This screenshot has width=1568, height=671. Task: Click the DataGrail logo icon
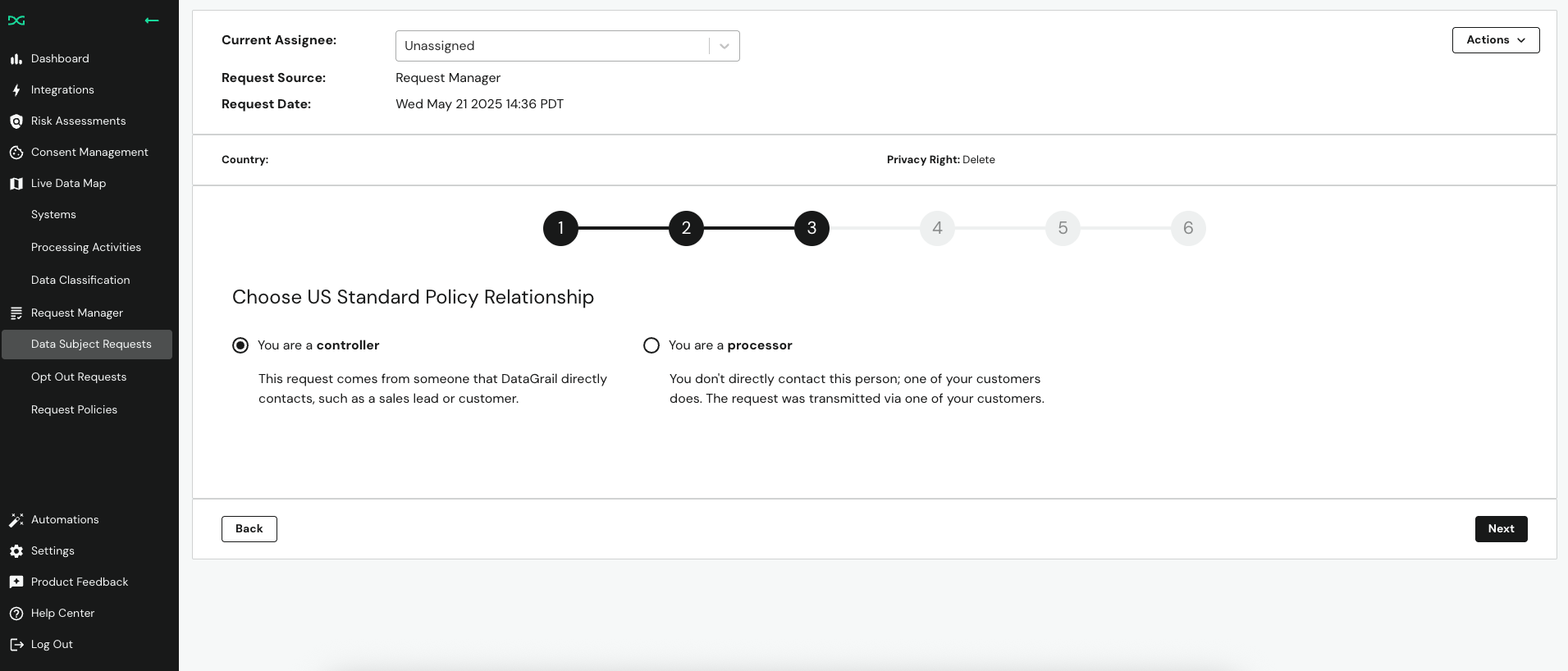16,21
